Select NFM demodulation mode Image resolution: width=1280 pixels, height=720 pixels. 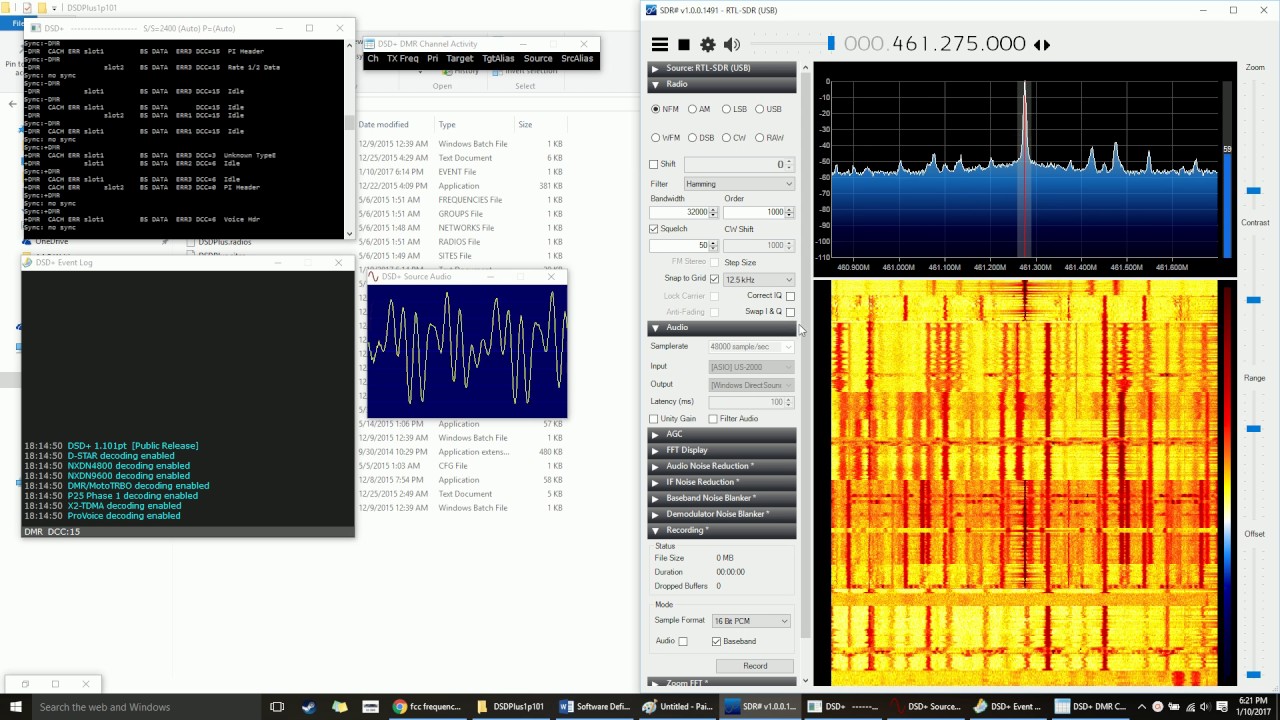665,109
